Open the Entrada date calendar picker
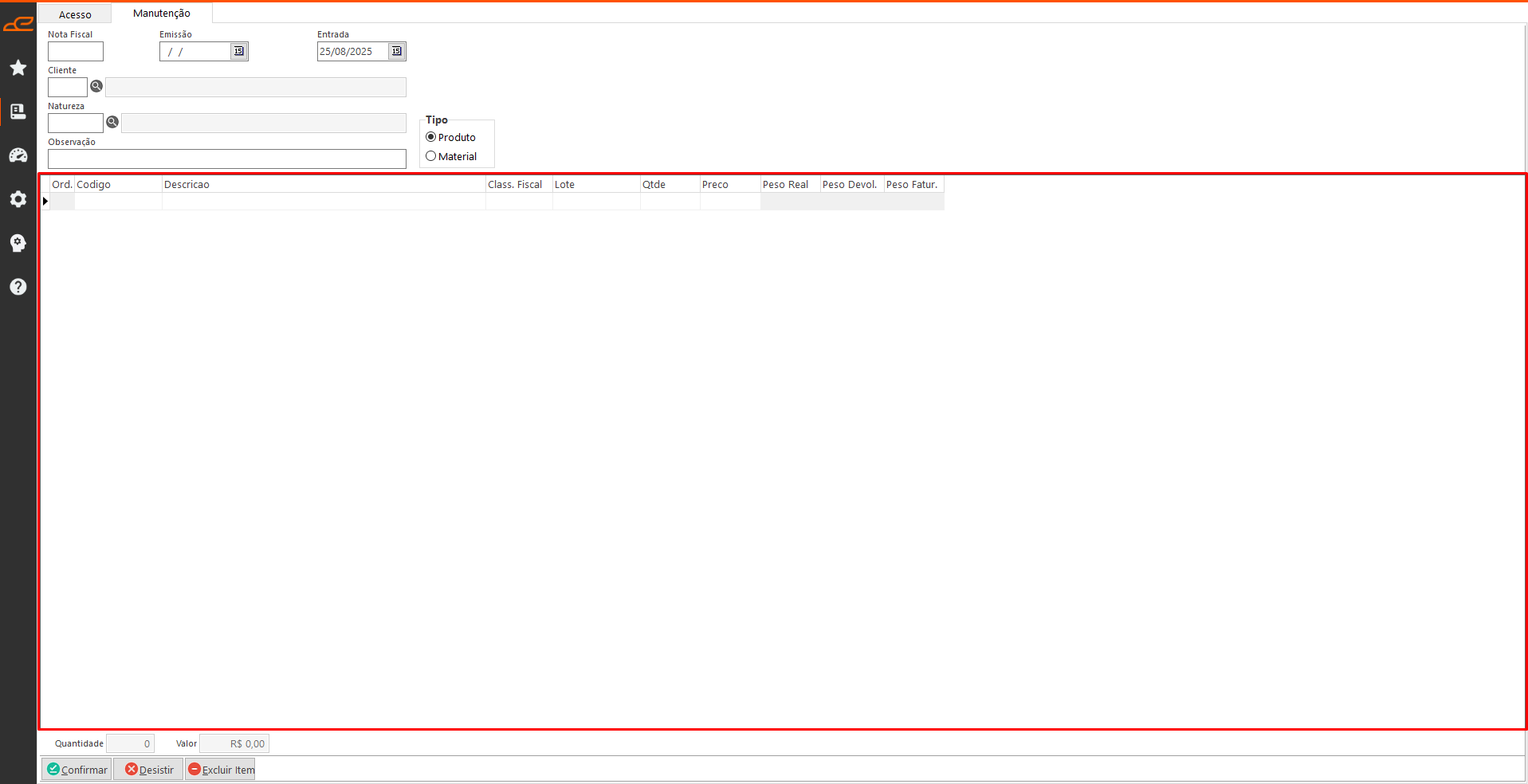 point(396,51)
